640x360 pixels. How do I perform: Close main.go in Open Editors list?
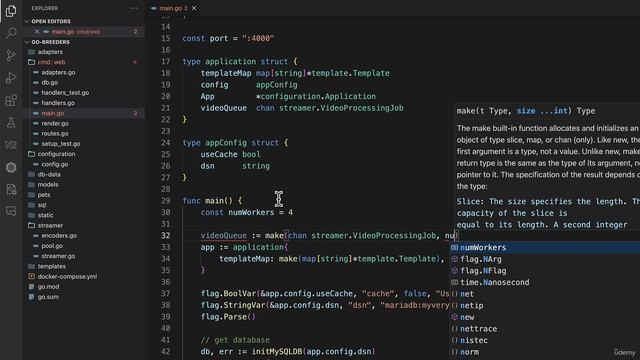click(37, 31)
